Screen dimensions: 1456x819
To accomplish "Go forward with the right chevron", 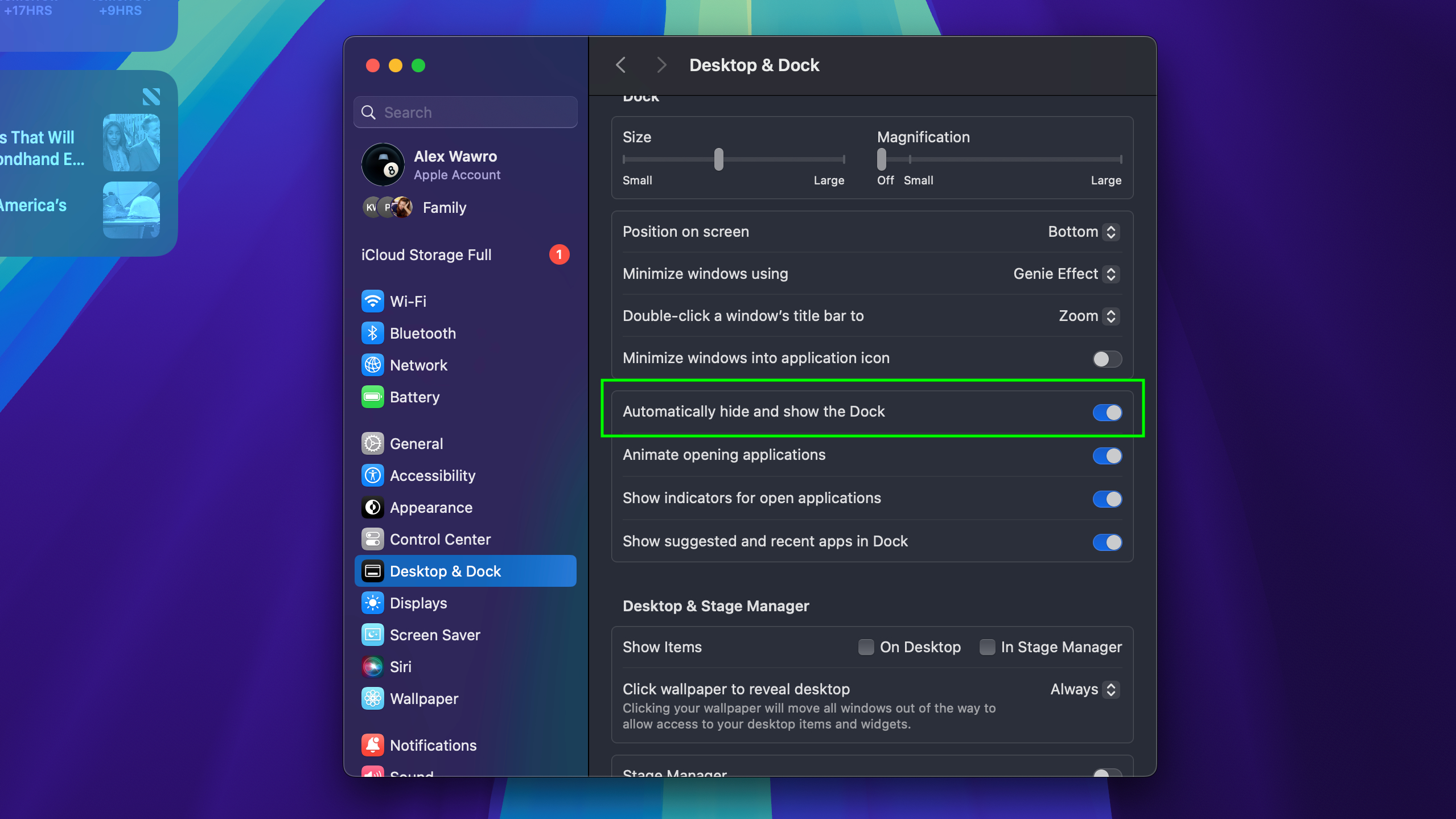I will (661, 65).
